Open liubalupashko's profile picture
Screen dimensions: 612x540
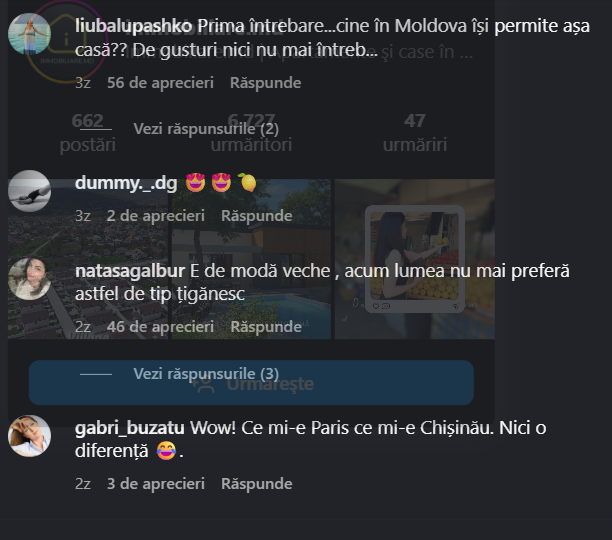click(29, 34)
